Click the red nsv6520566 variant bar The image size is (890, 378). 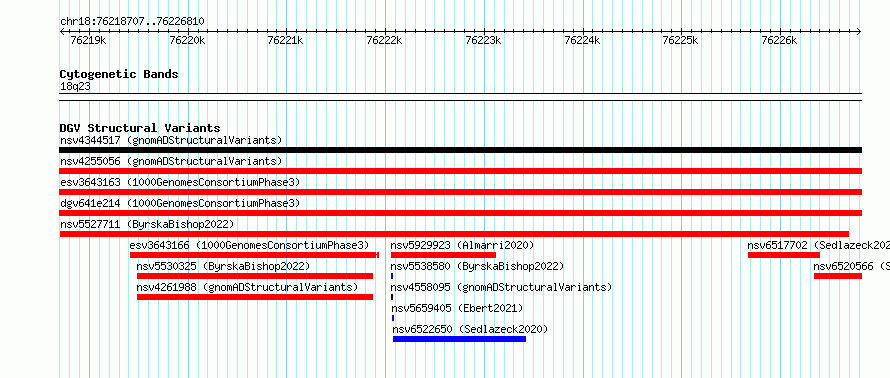838,276
